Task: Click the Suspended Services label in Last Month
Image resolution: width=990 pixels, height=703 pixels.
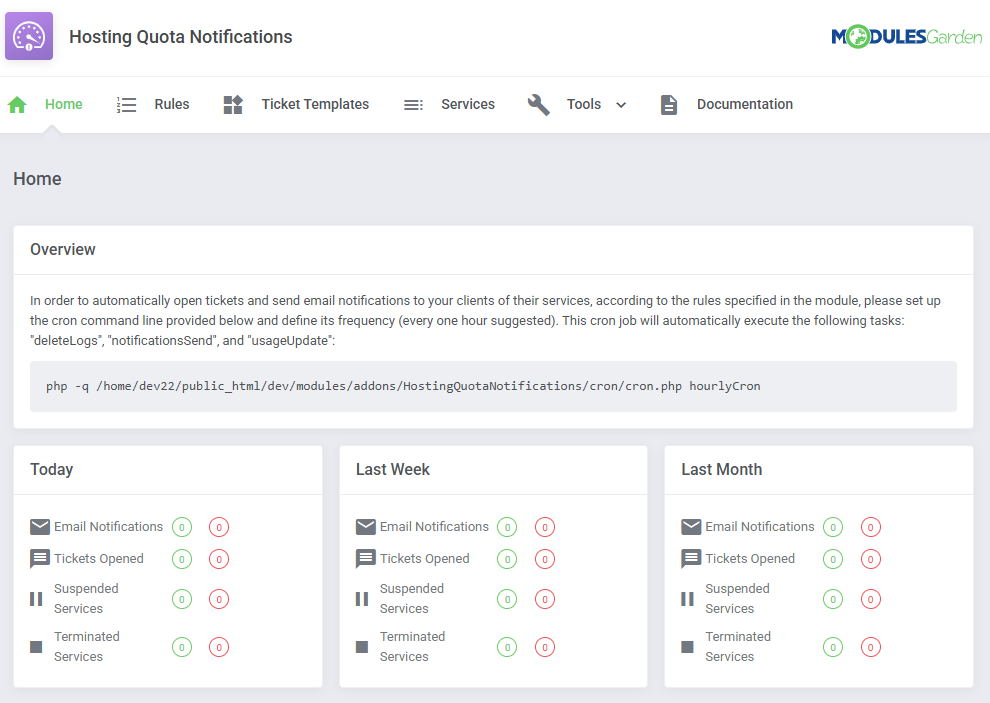Action: [x=737, y=599]
